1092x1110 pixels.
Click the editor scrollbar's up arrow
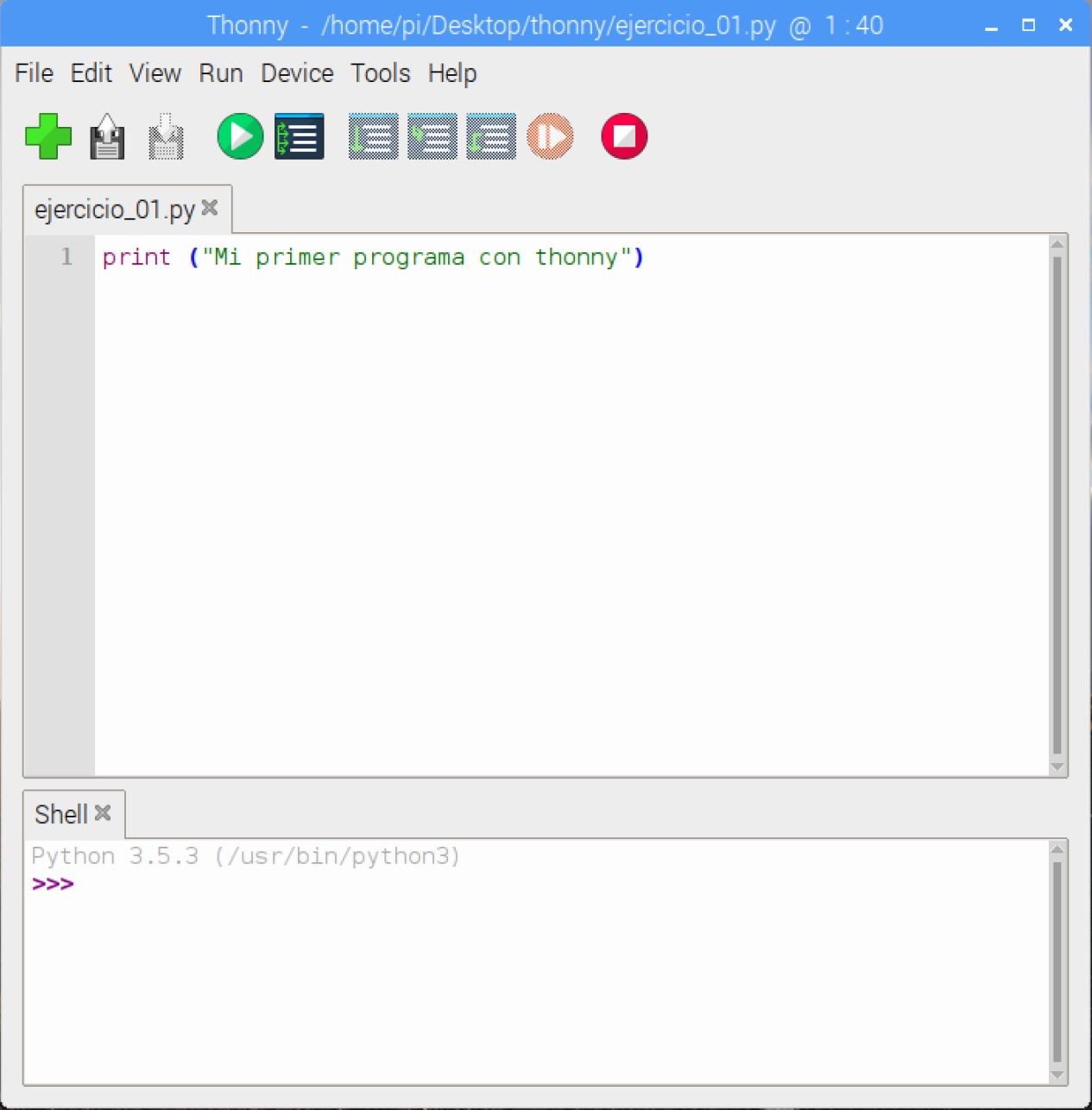pos(1057,244)
